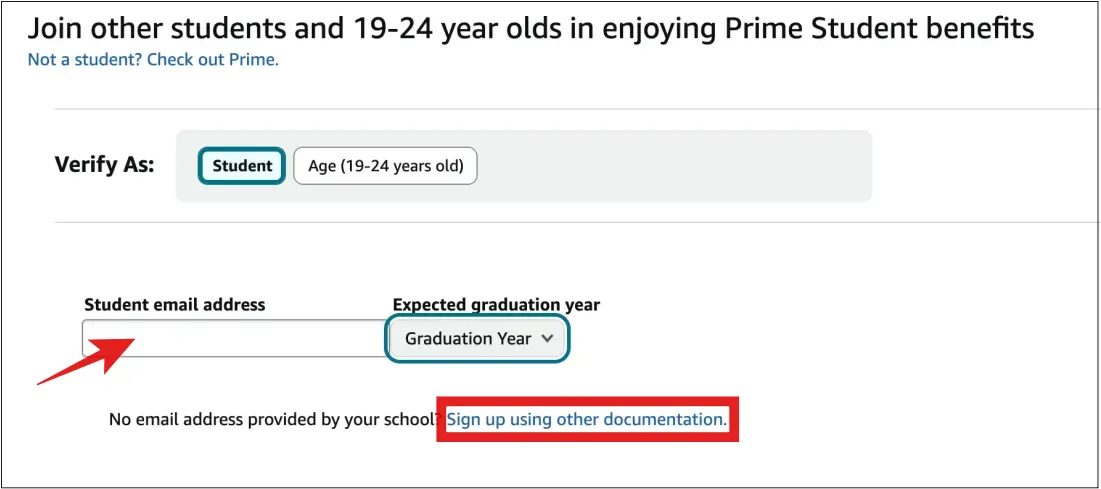Click the 'Verify As:' label
This screenshot has height=489, width=1101.
point(104,166)
